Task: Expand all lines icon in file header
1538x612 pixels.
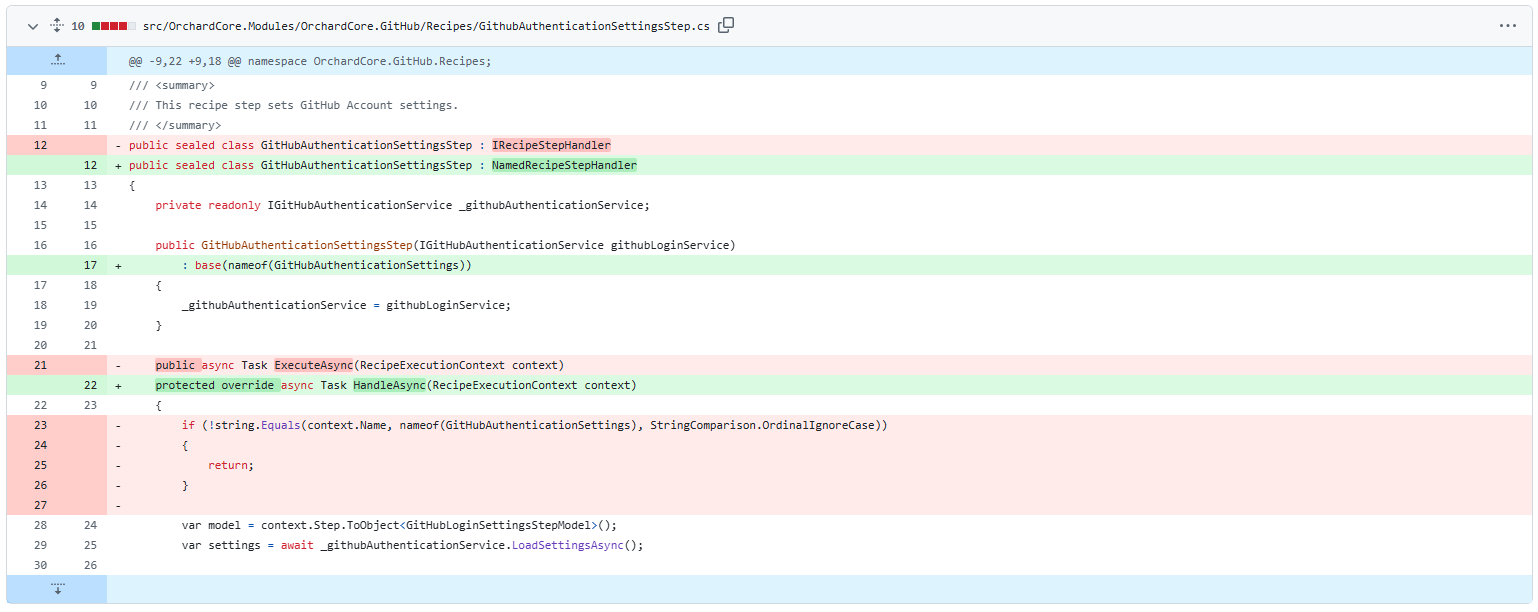Action: [57, 26]
